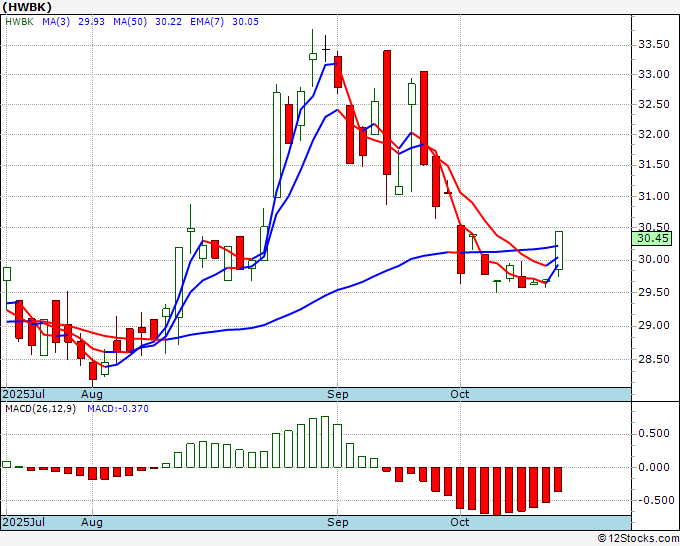Click the 28.50 price axis label
The width and height of the screenshot is (680, 546).
point(654,360)
